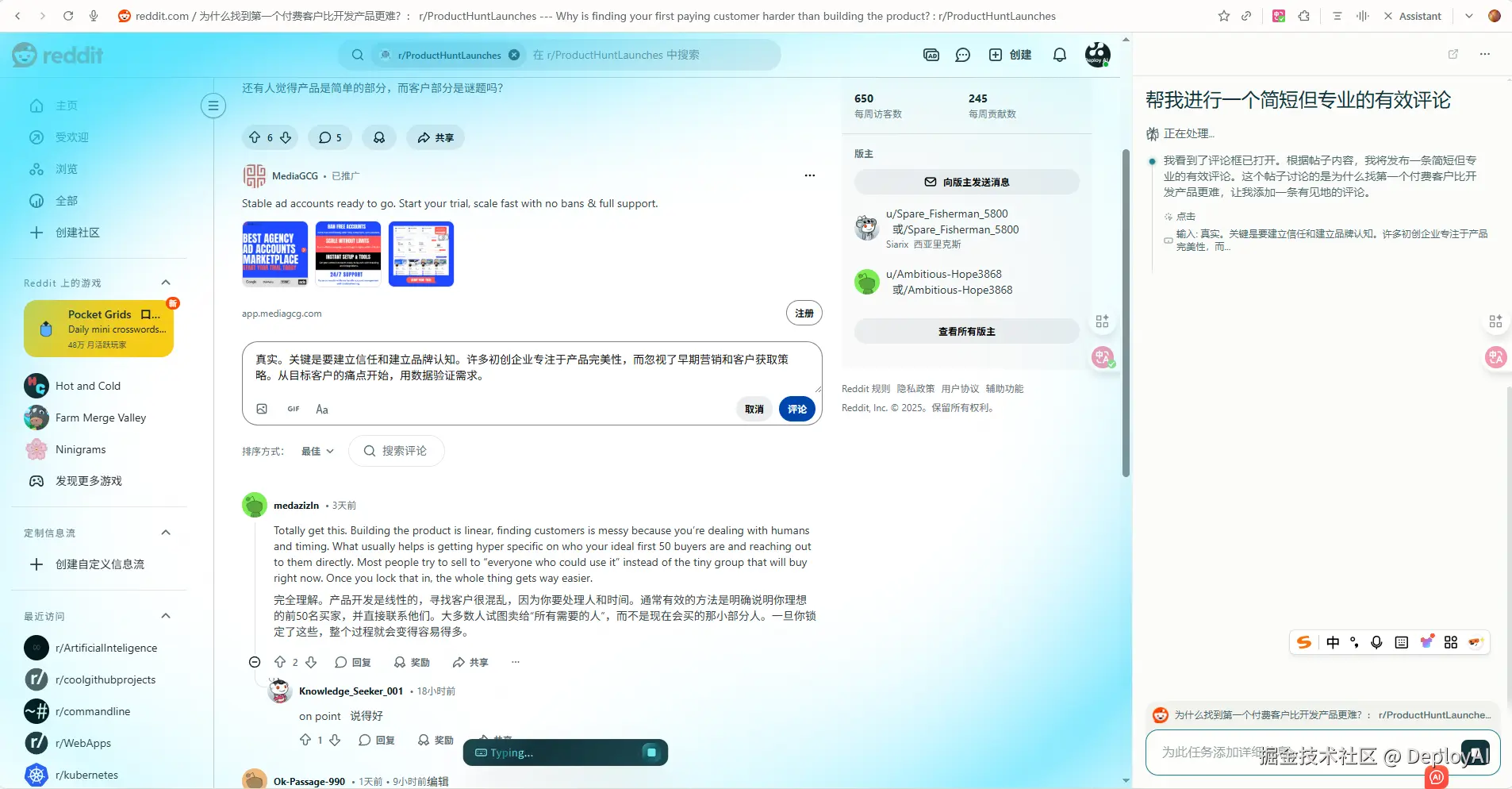Toggle text formatting with the Aa icon
Screen dimensions: 1512x789
point(321,408)
